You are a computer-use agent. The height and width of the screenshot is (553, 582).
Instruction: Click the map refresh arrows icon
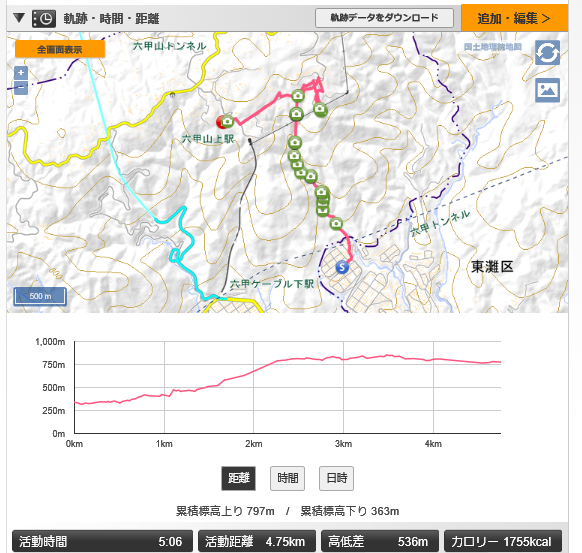pos(547,53)
